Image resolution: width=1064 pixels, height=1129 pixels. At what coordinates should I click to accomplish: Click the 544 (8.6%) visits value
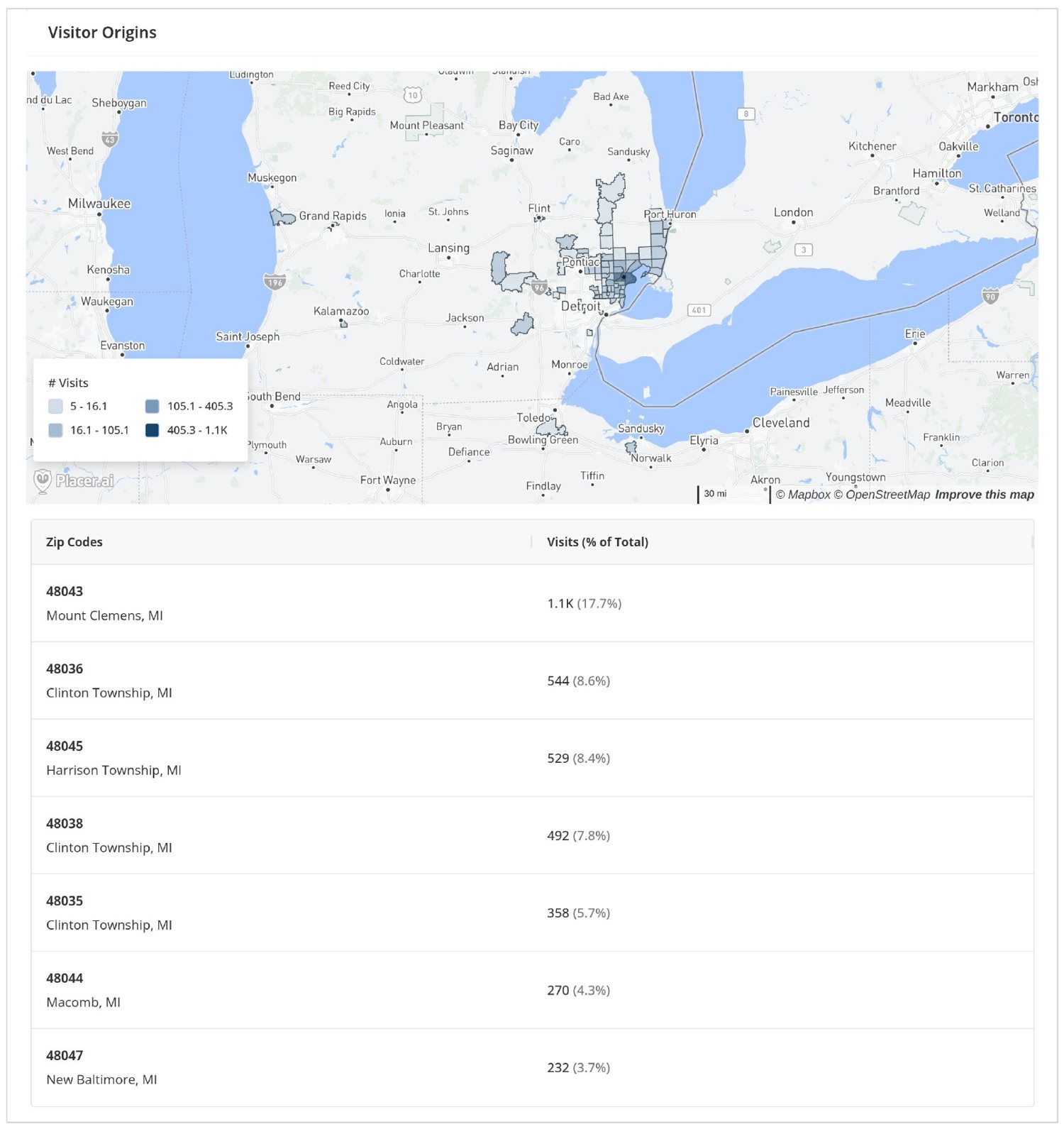(579, 681)
